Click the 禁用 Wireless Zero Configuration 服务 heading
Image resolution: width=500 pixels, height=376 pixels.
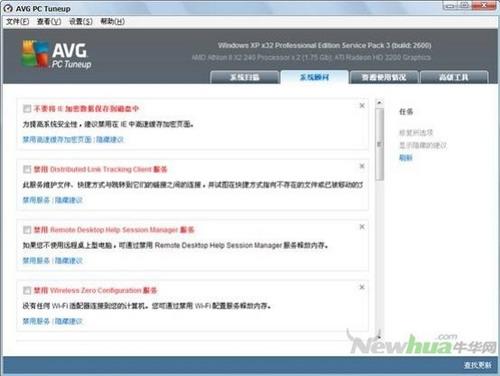coord(95,290)
